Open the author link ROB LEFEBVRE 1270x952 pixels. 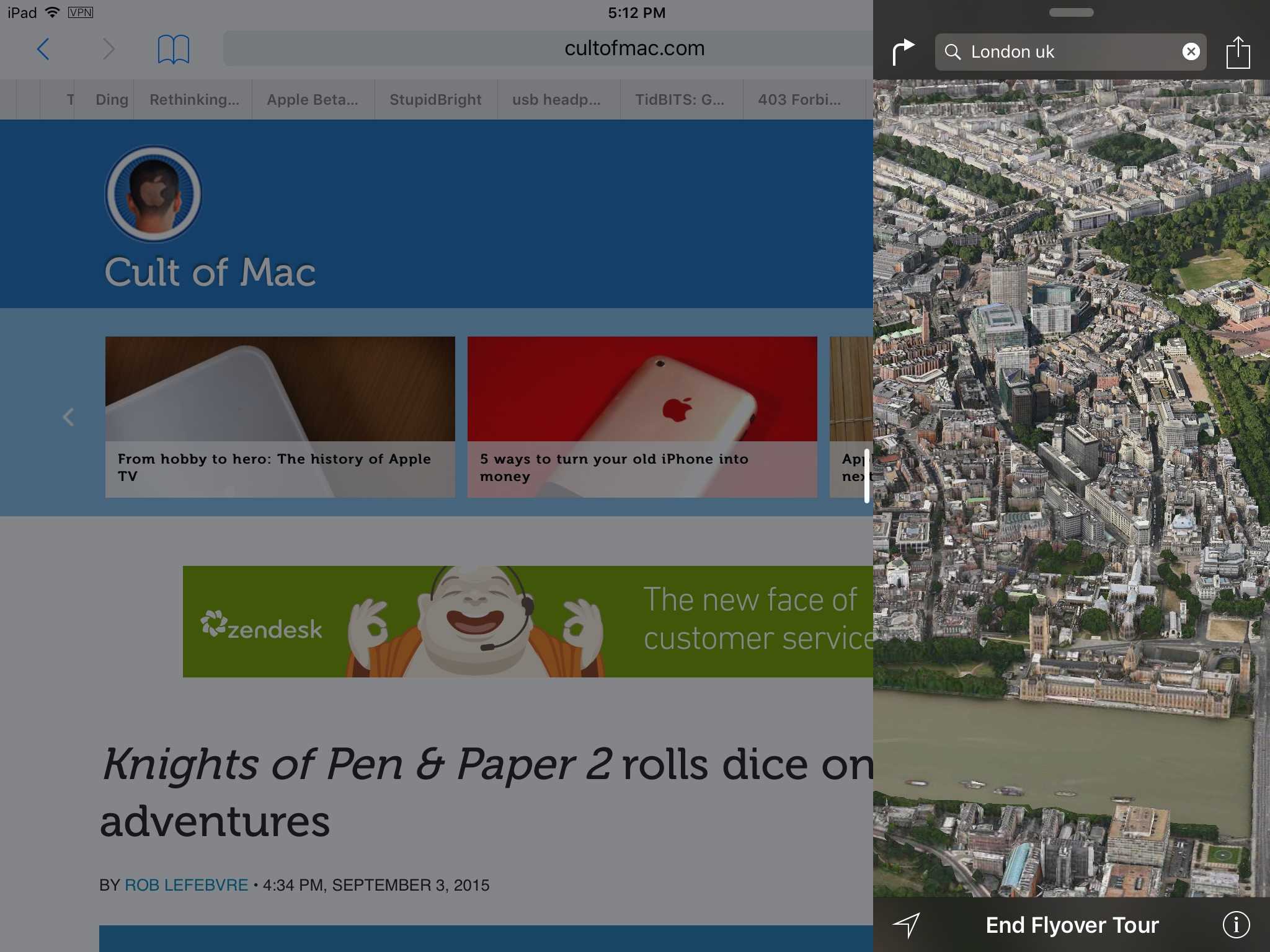tap(186, 885)
